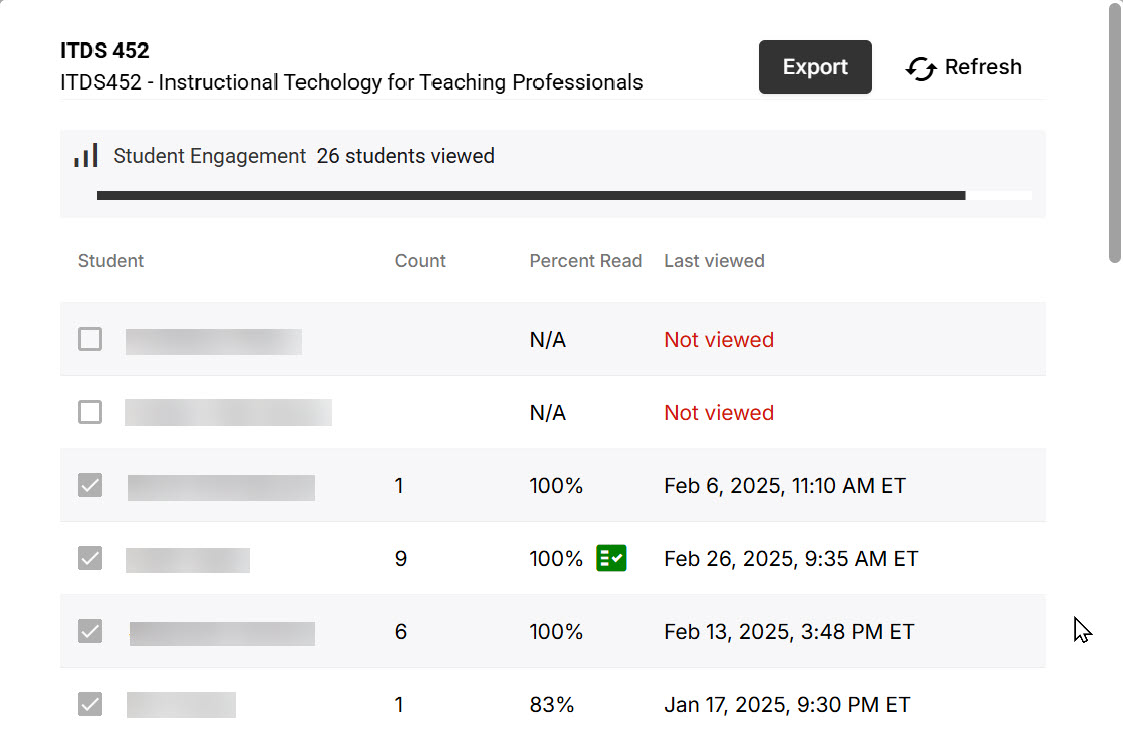Sort by the Percent Read column header

click(x=585, y=260)
